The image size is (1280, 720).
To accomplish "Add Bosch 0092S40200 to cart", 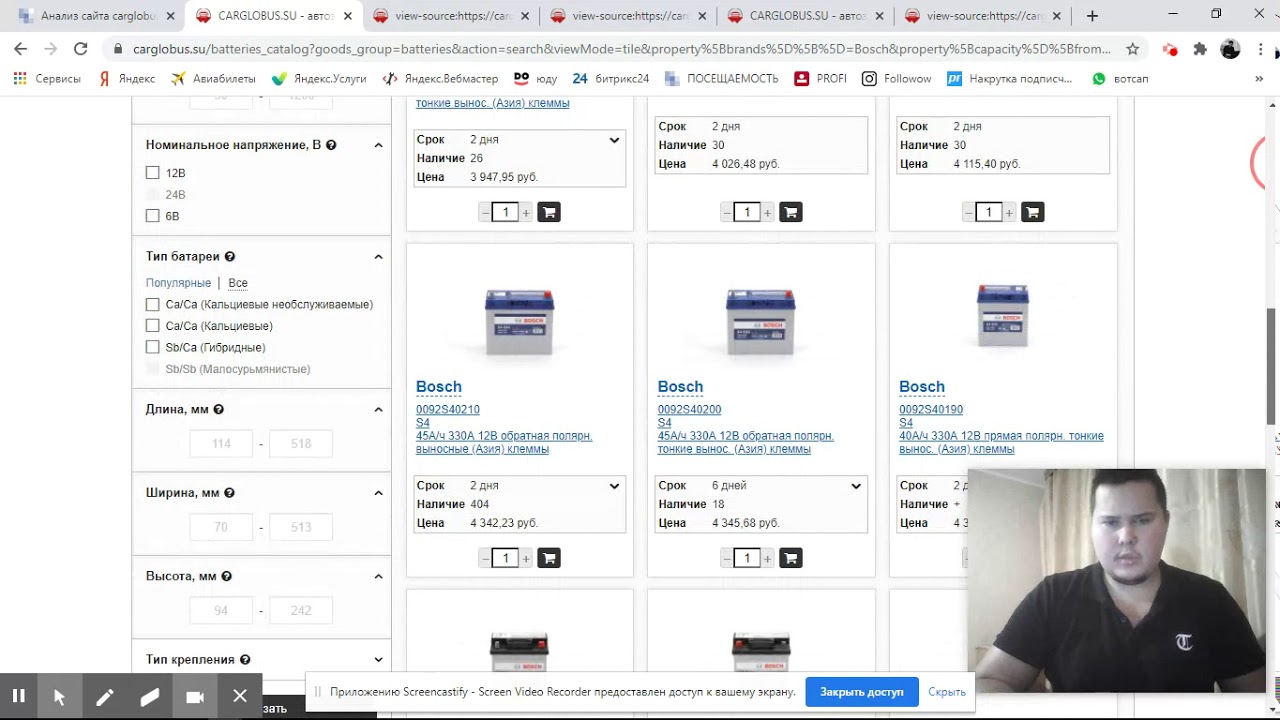I will [791, 558].
